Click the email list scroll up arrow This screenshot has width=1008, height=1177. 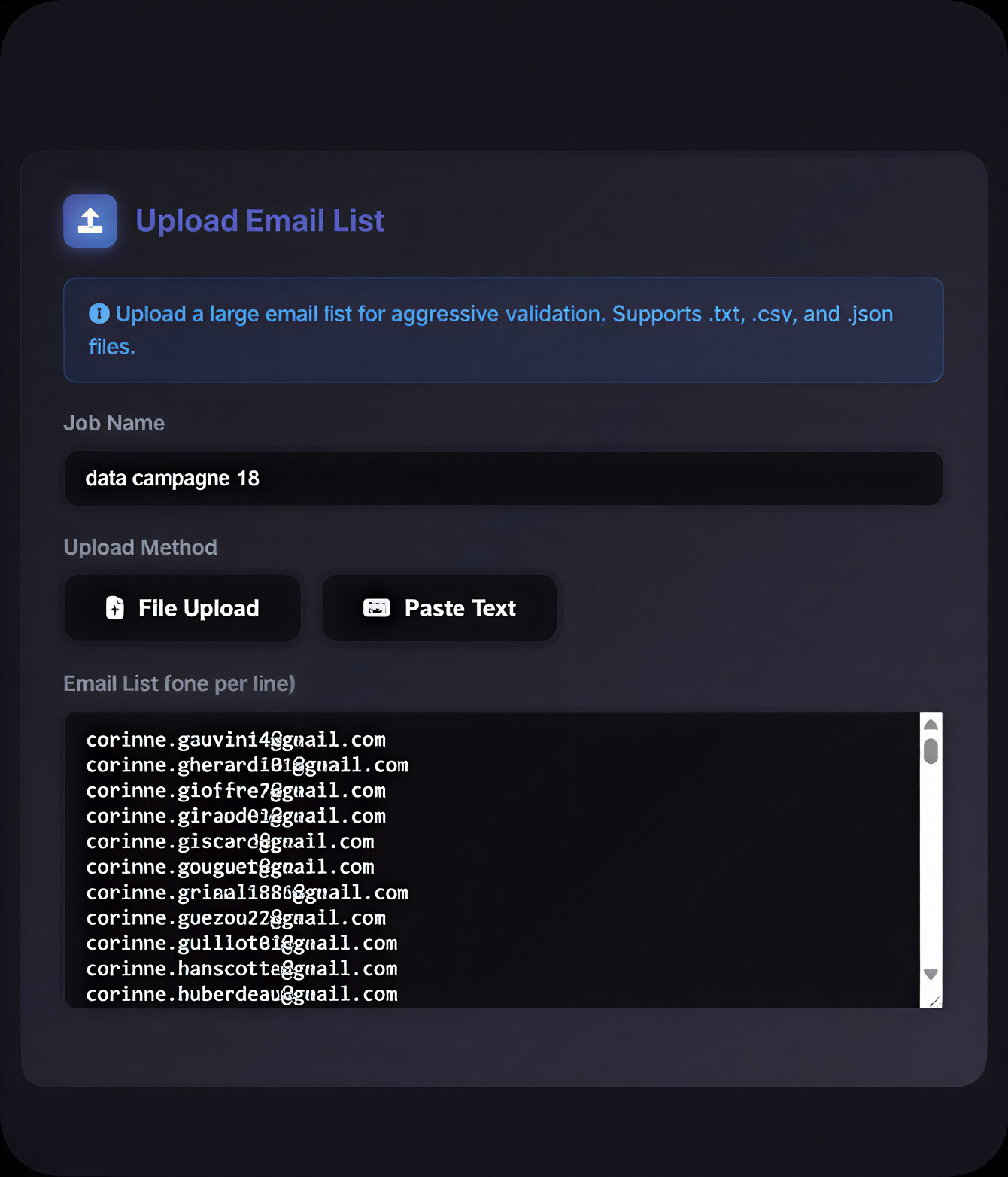pyautogui.click(x=931, y=725)
